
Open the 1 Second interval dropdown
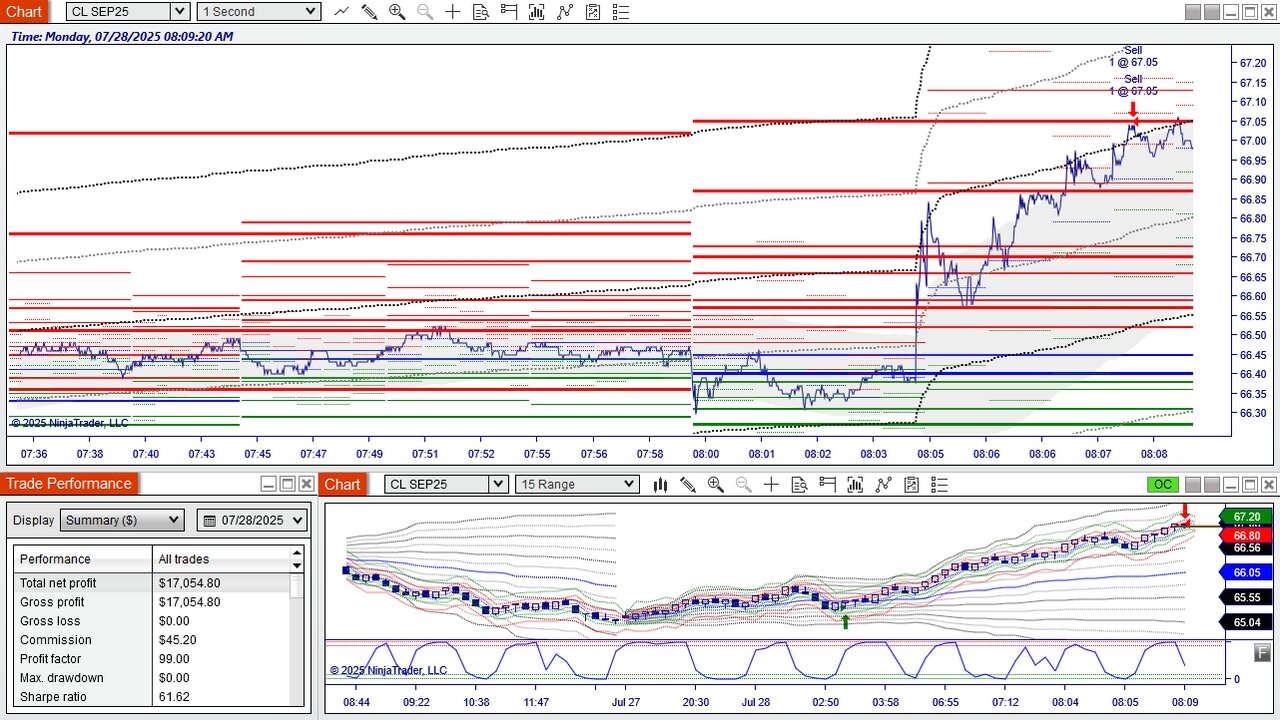pos(259,12)
